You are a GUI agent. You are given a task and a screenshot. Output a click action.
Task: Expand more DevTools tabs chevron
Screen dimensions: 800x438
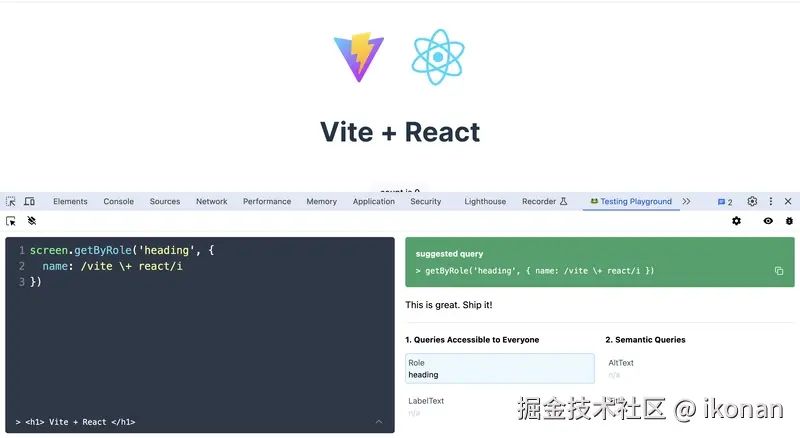click(x=687, y=202)
